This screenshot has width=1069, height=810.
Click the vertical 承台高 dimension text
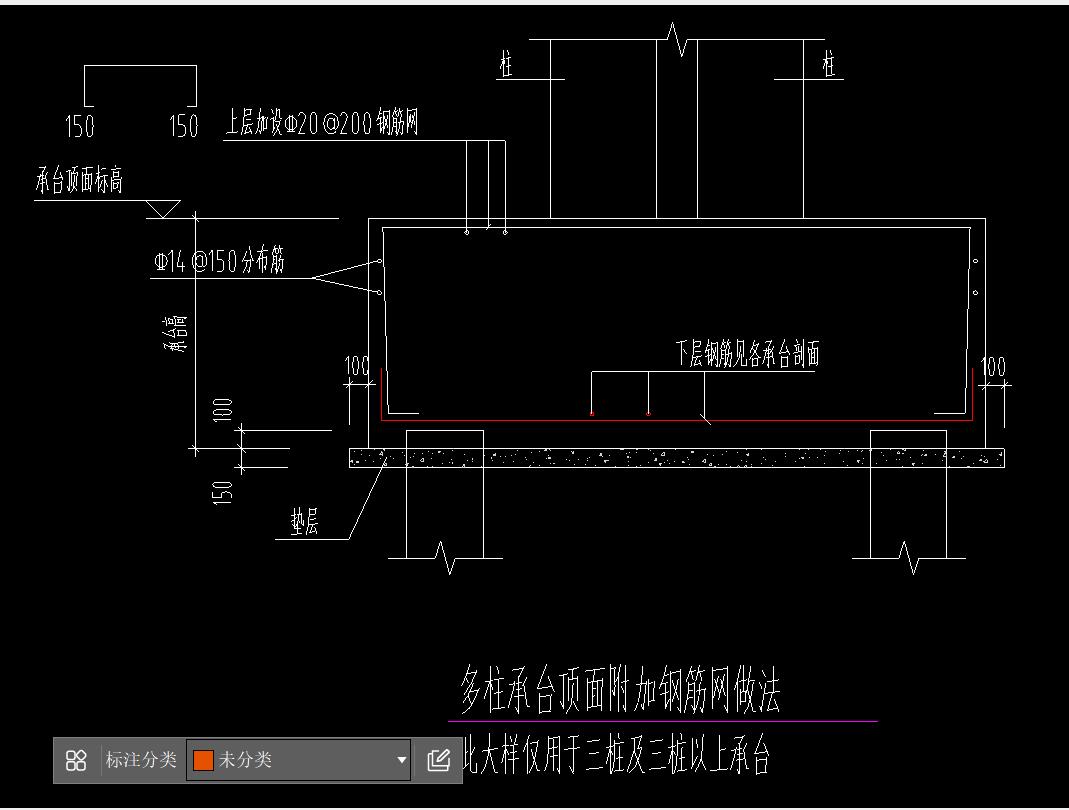(175, 332)
